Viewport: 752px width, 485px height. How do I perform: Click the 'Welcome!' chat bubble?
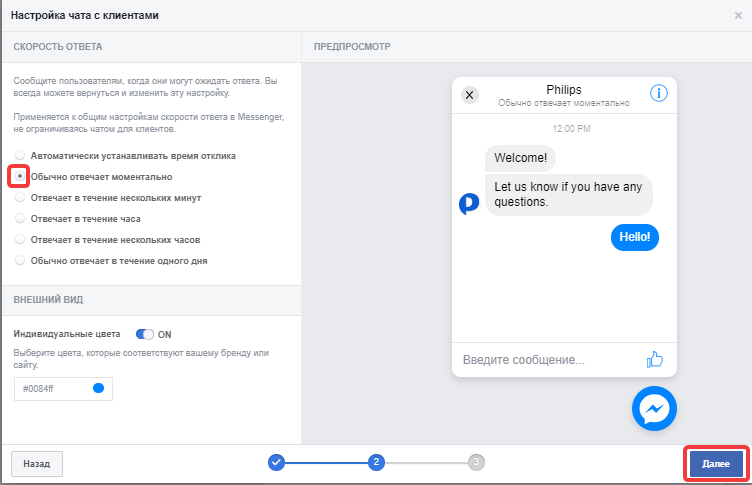(520, 158)
